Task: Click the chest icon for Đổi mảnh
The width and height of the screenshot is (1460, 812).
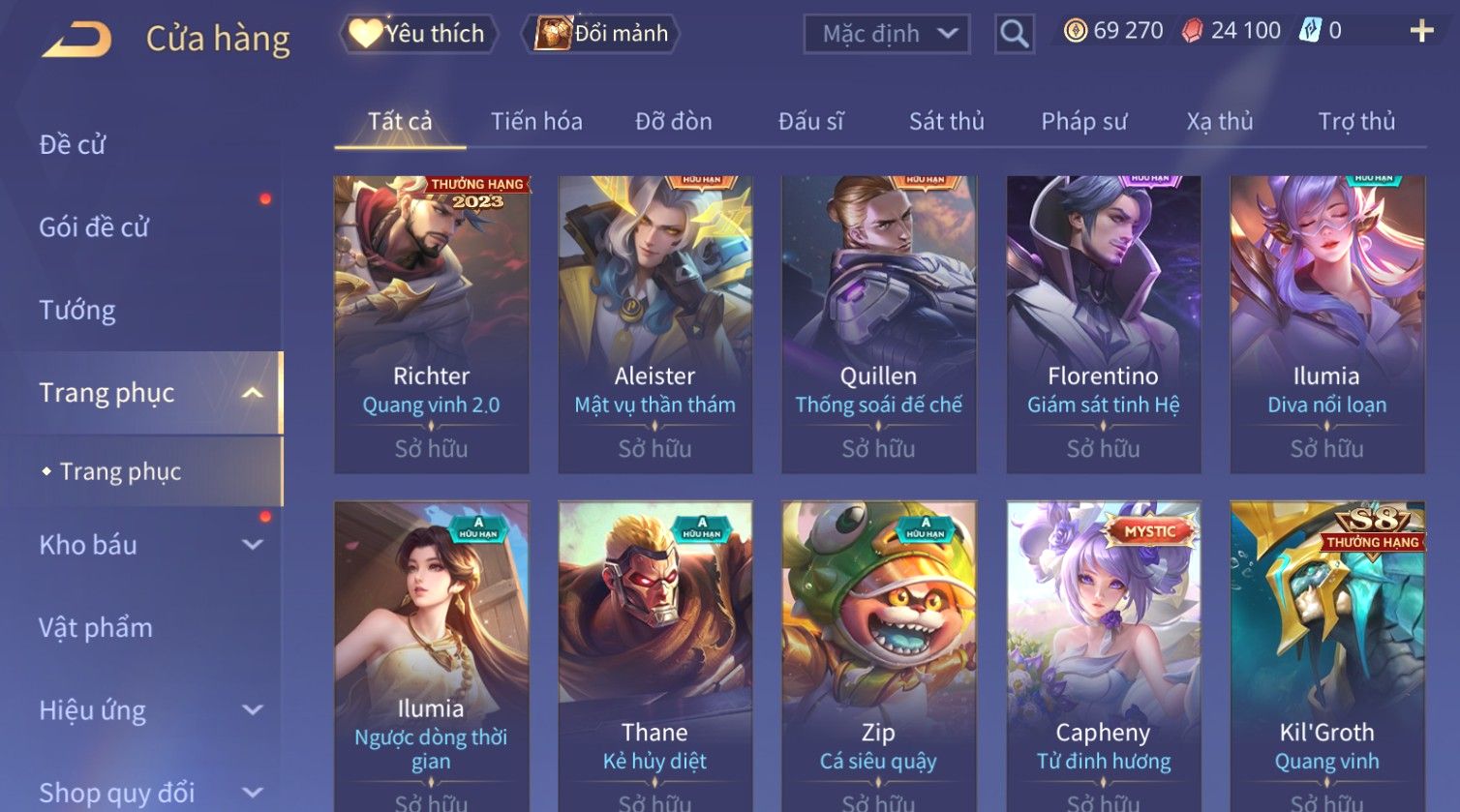Action: click(x=553, y=33)
